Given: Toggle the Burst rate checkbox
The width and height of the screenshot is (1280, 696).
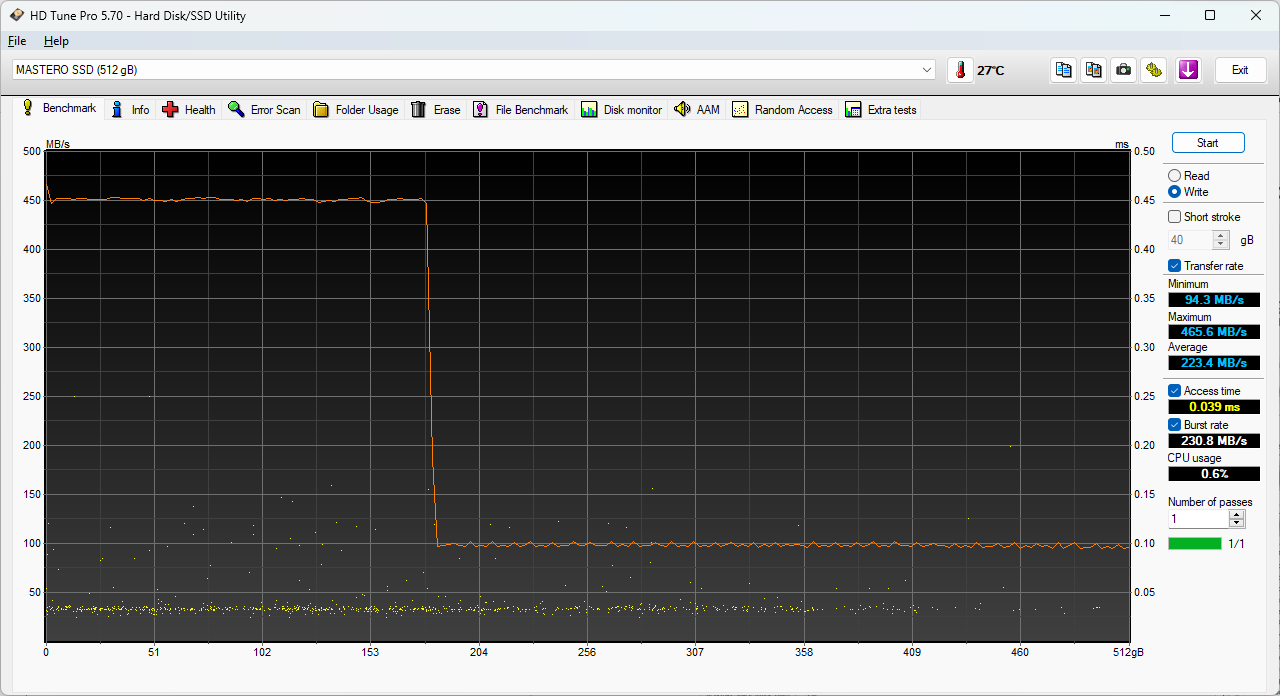Looking at the screenshot, I should pyautogui.click(x=1174, y=425).
